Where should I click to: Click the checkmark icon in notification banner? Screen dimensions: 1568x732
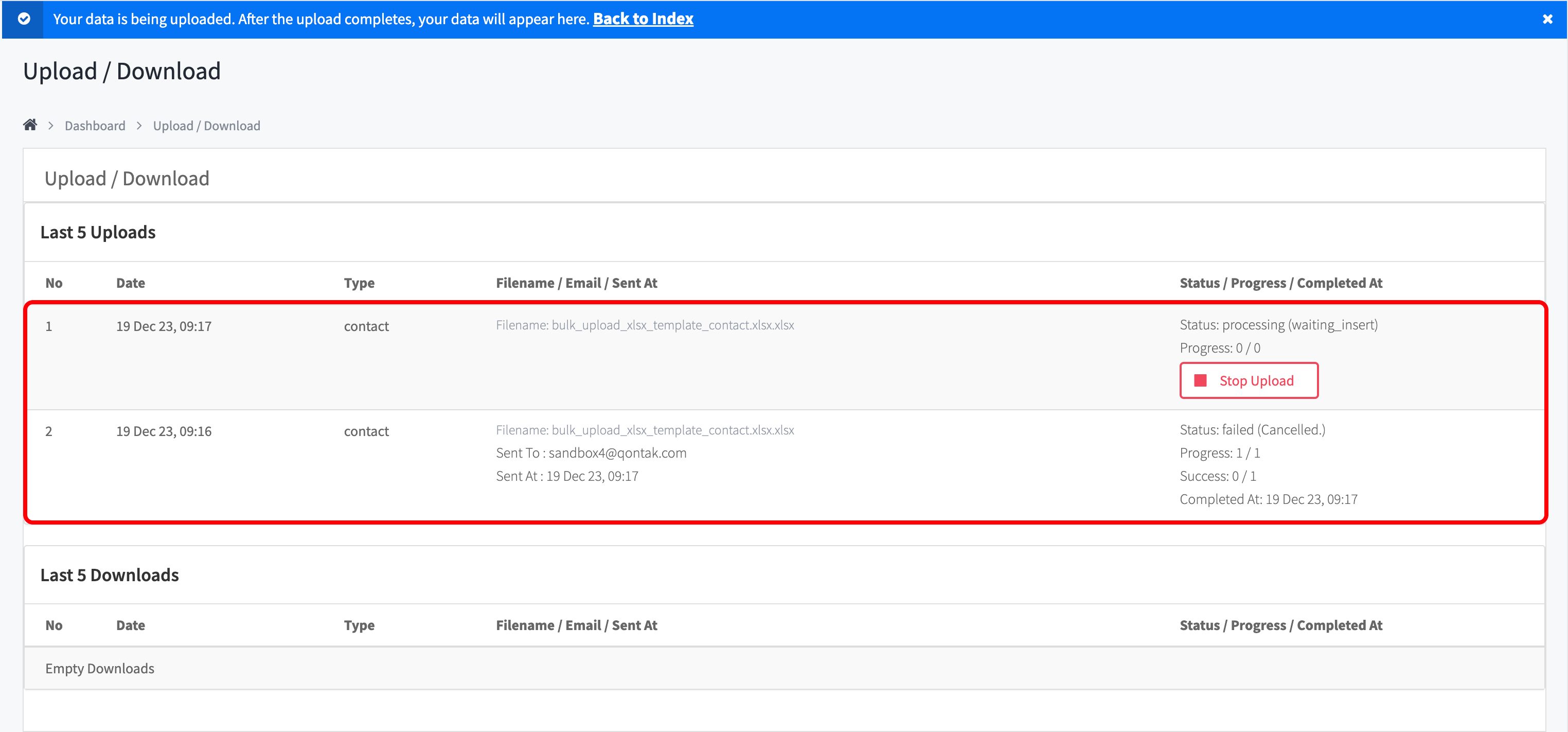coord(24,19)
